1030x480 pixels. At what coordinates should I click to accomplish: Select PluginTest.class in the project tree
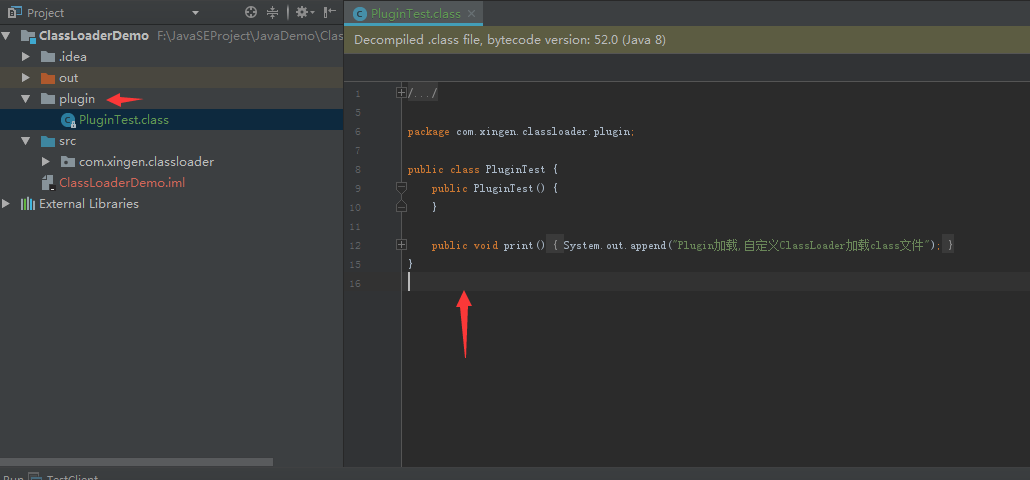(124, 120)
